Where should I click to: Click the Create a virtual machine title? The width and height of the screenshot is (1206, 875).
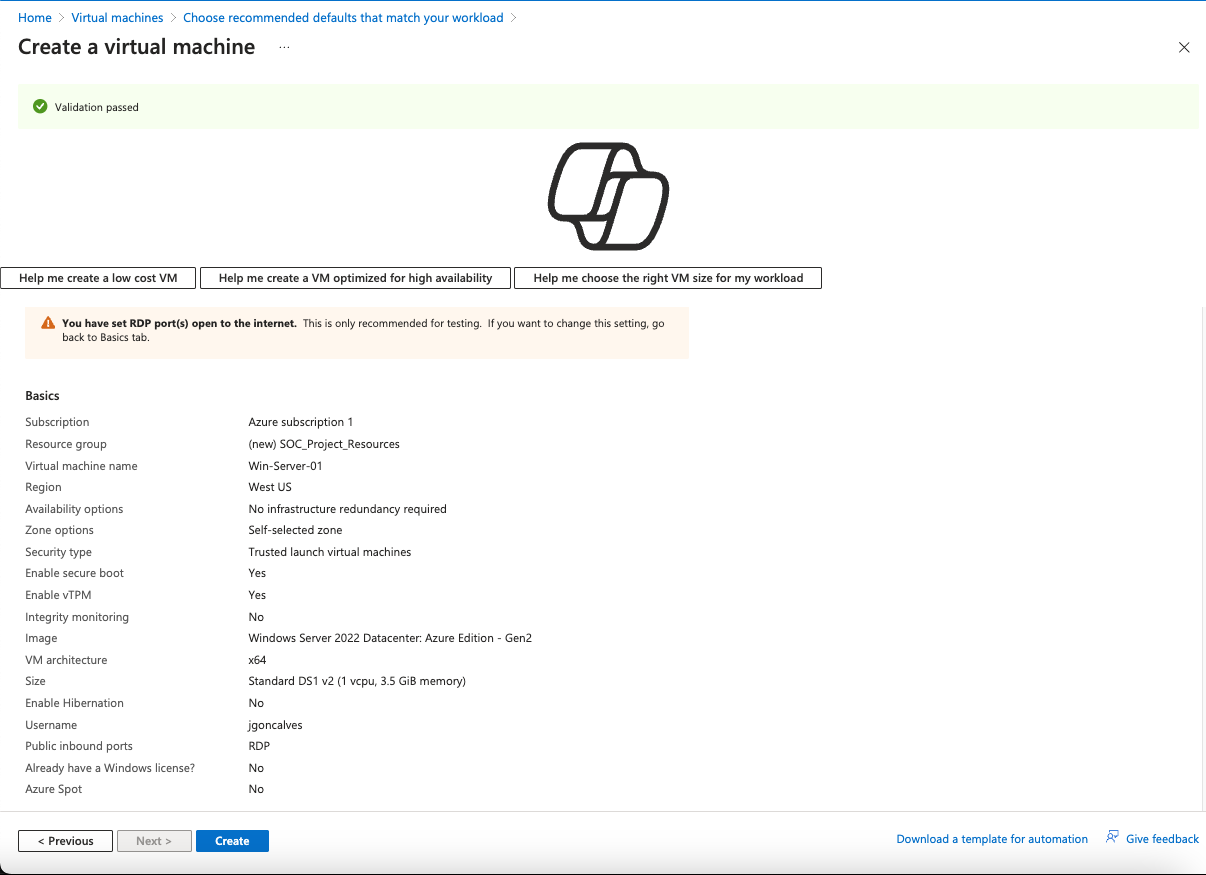[x=137, y=47]
